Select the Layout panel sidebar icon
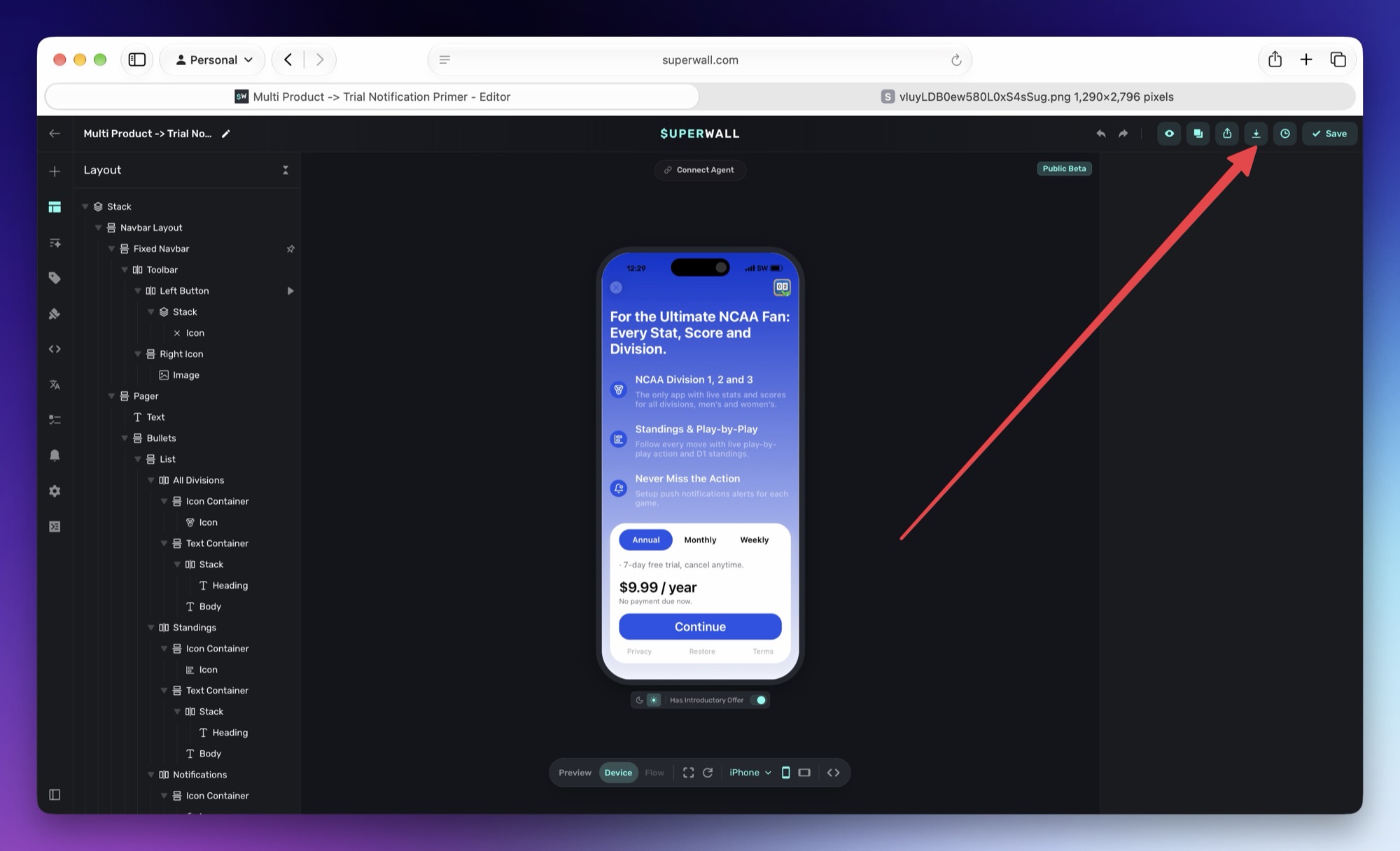Image resolution: width=1400 pixels, height=851 pixels. [55, 207]
